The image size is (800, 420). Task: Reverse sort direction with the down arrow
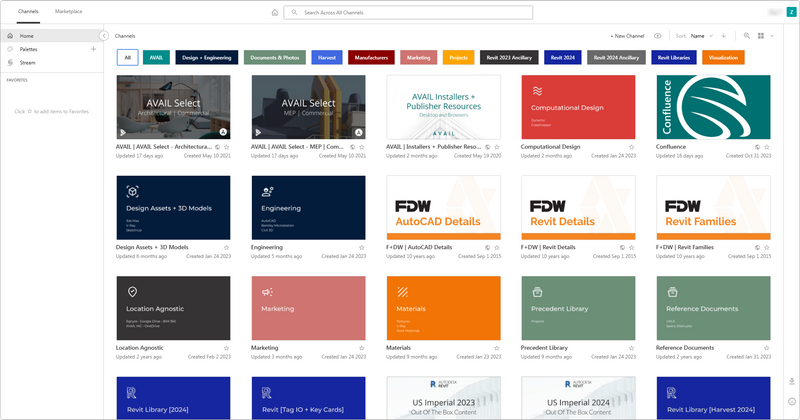(x=723, y=36)
